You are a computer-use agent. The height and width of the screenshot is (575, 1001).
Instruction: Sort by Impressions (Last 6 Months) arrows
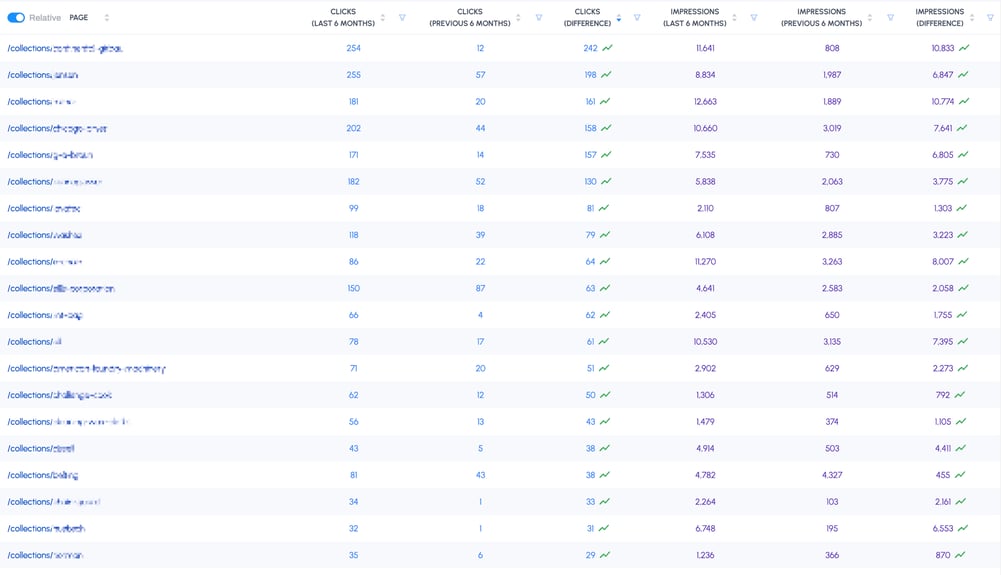click(x=734, y=17)
